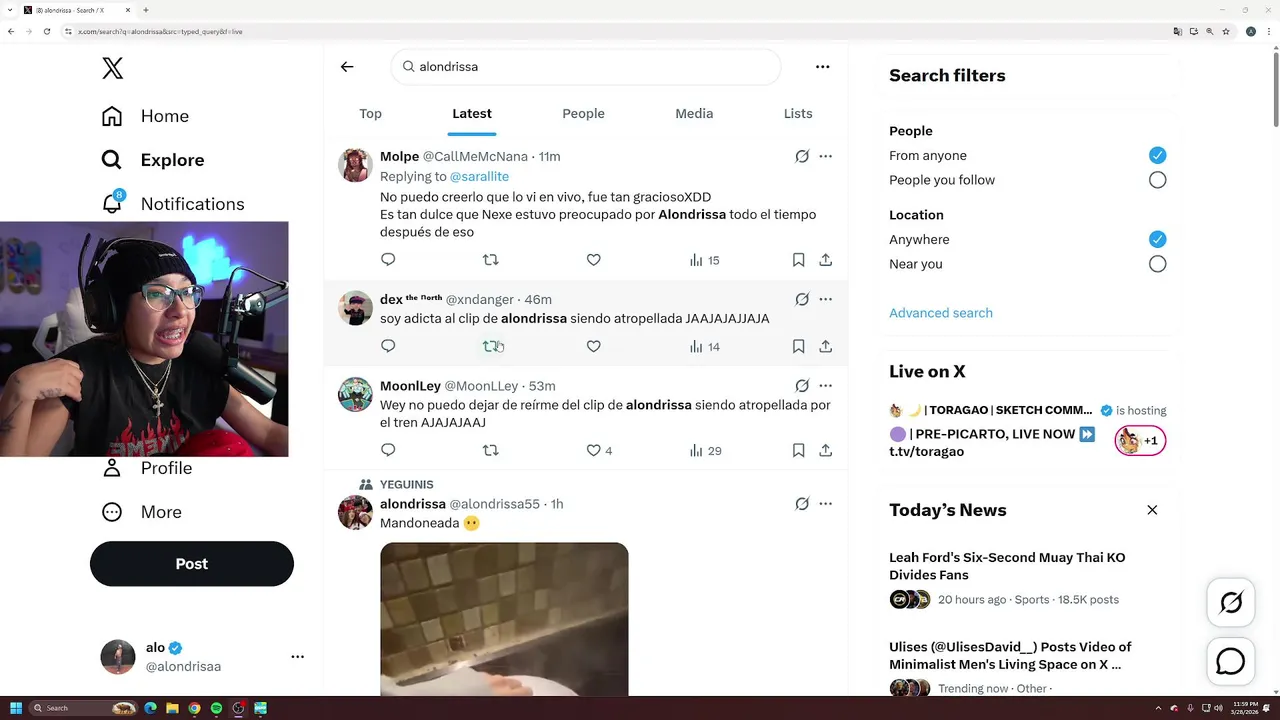View analytics showing 29 views on MoonlLey's post
This screenshot has height=720, width=1280.
coord(705,450)
